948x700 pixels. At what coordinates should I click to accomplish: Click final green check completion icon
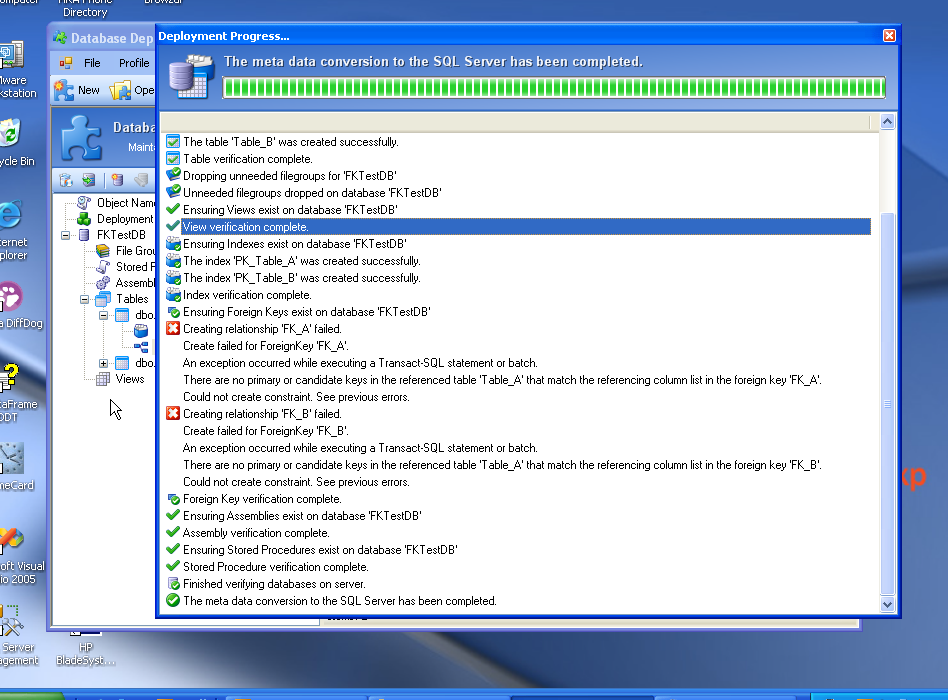point(173,601)
